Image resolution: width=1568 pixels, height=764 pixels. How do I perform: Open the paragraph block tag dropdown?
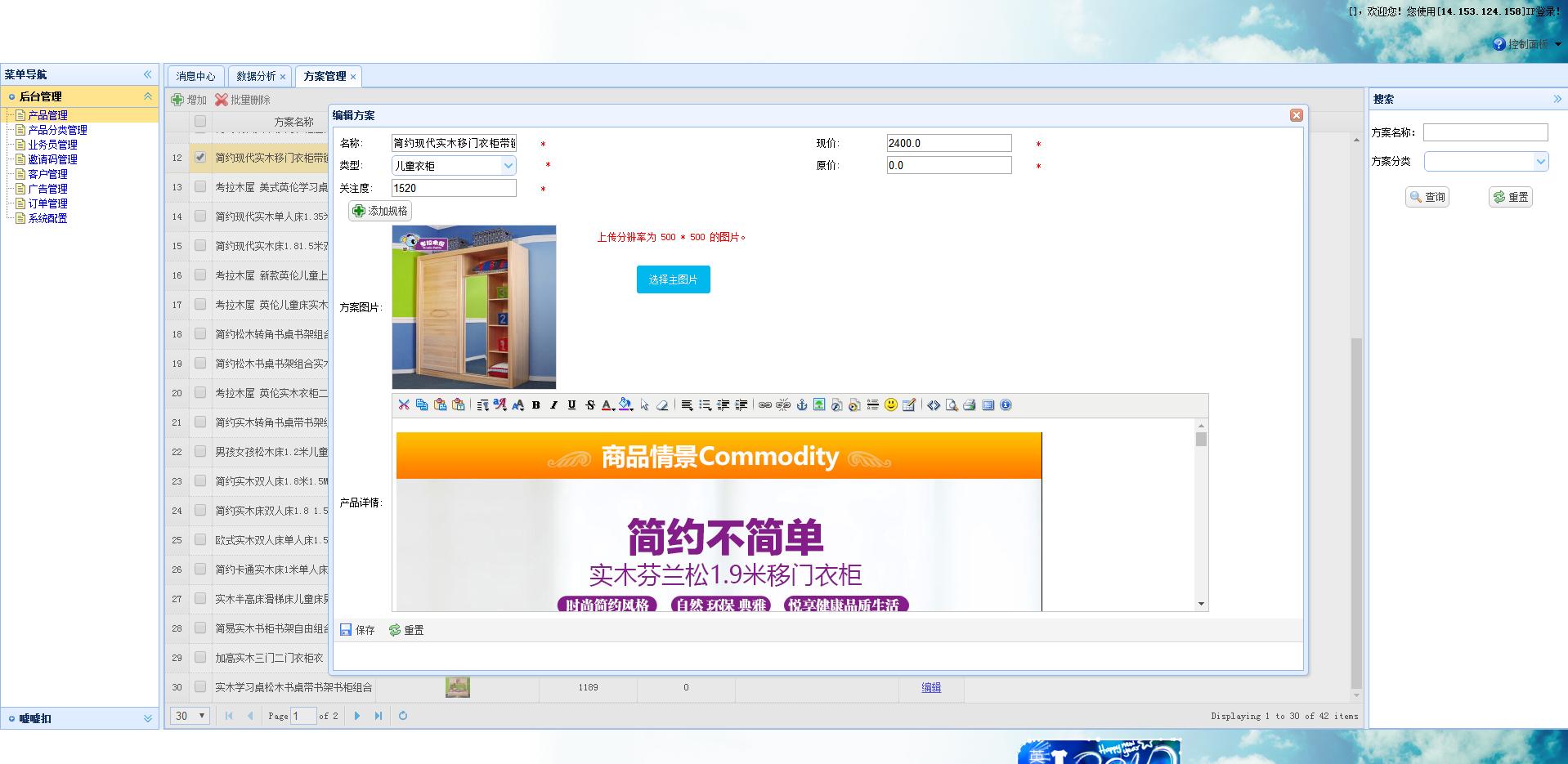click(x=482, y=404)
